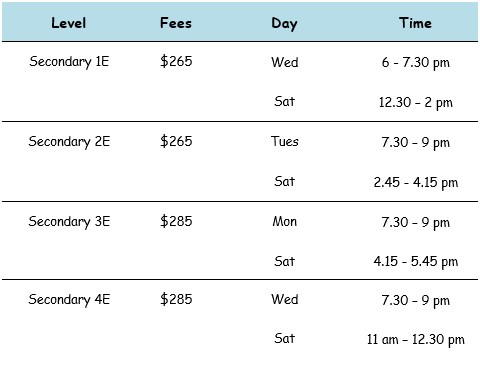Select the Secondary 4E level cell
480x372 pixels.
pyautogui.click(x=69, y=300)
